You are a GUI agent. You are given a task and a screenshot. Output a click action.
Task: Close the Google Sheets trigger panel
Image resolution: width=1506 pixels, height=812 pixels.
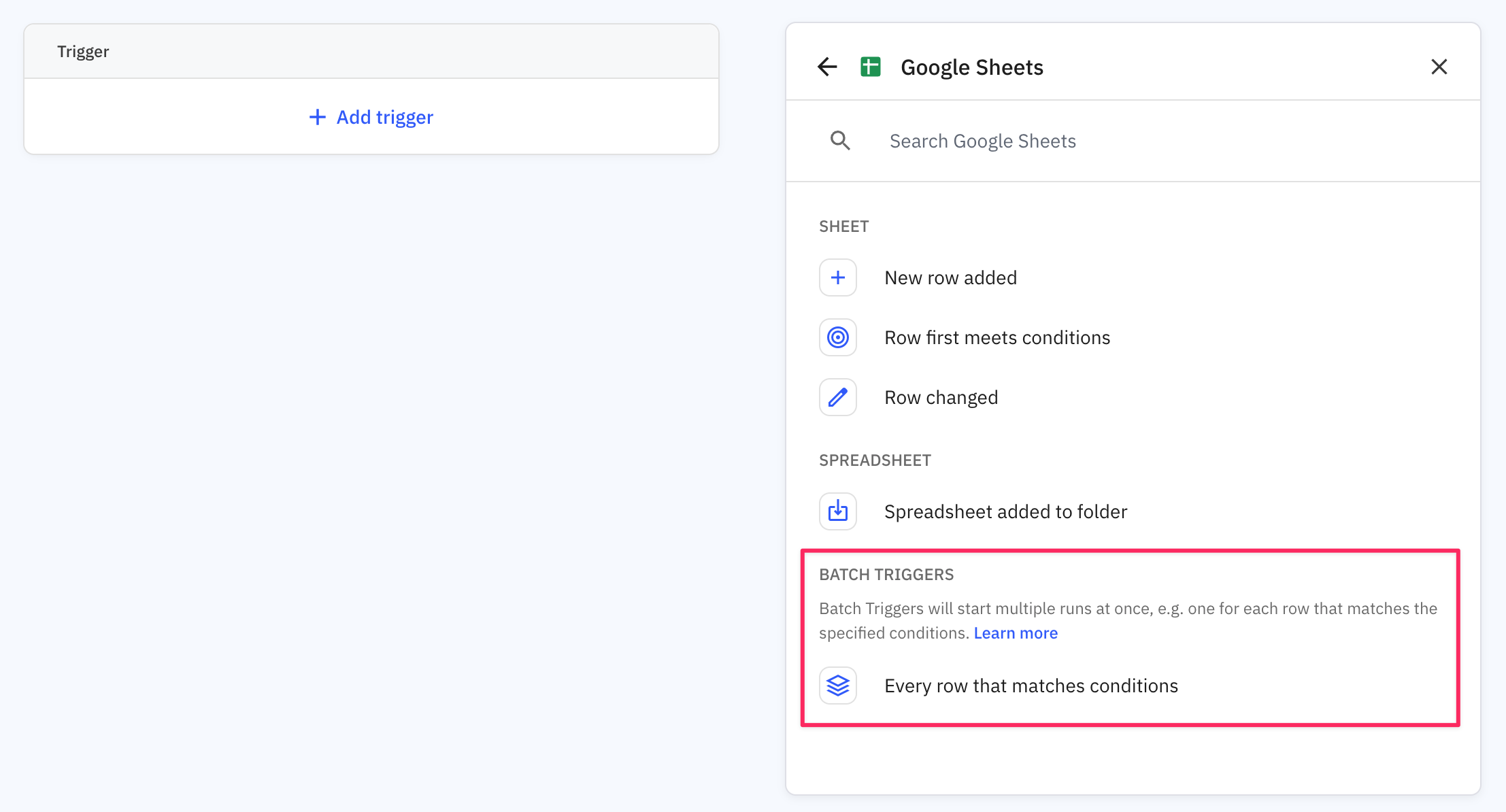point(1439,67)
